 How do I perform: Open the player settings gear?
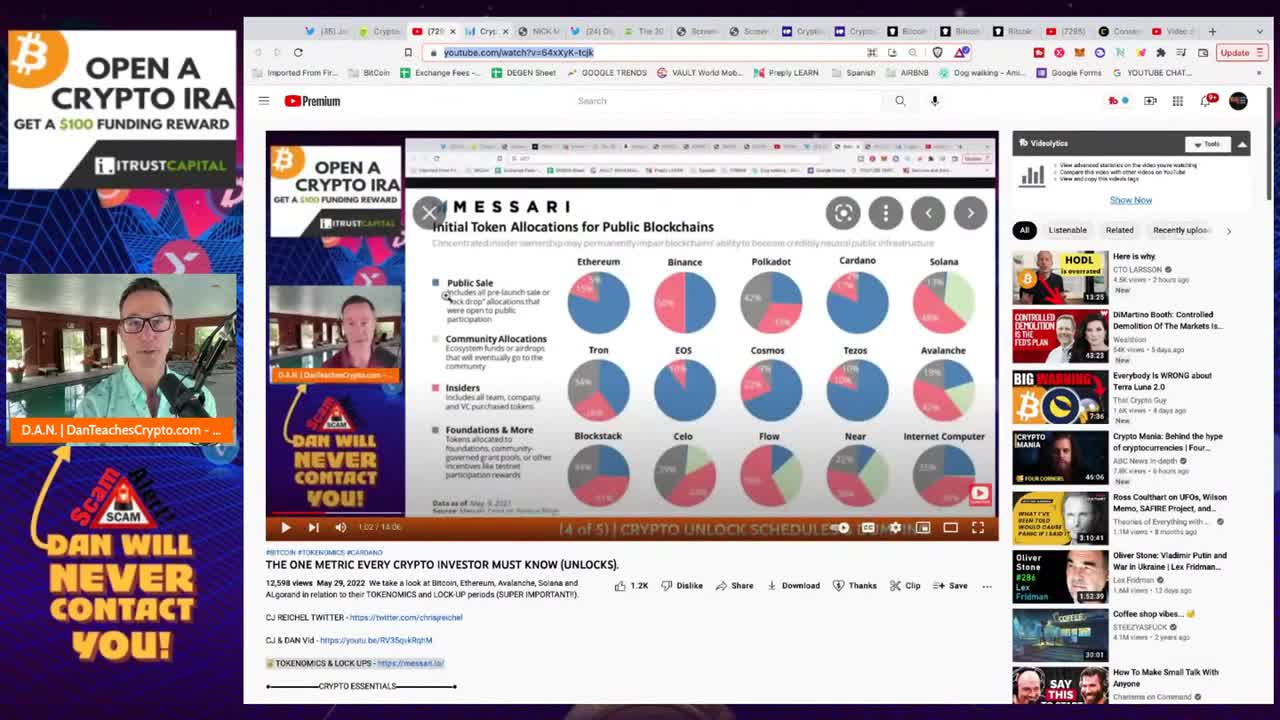coord(895,528)
